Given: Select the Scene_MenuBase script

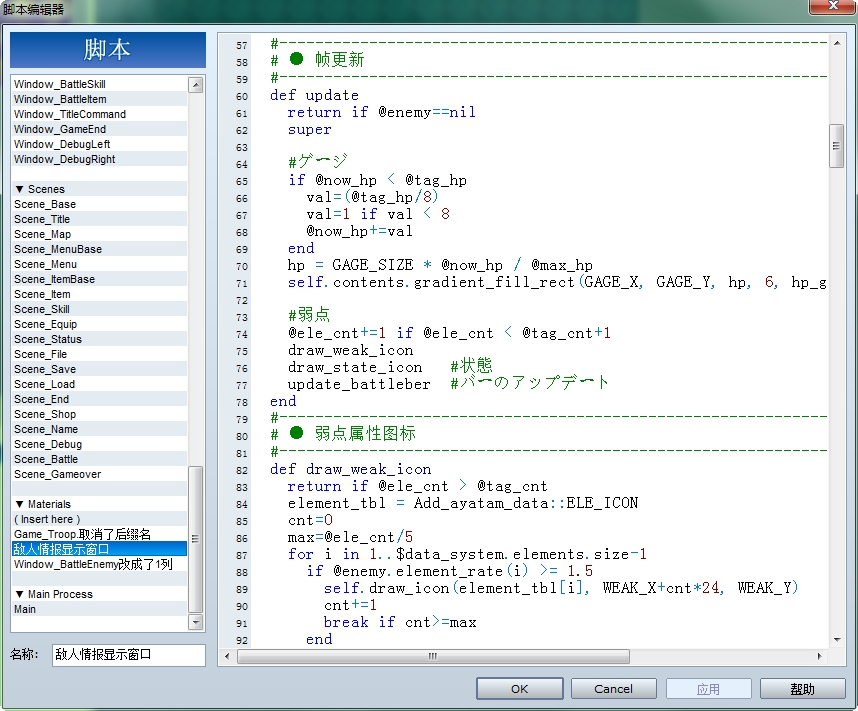Looking at the screenshot, I should click(x=99, y=249).
